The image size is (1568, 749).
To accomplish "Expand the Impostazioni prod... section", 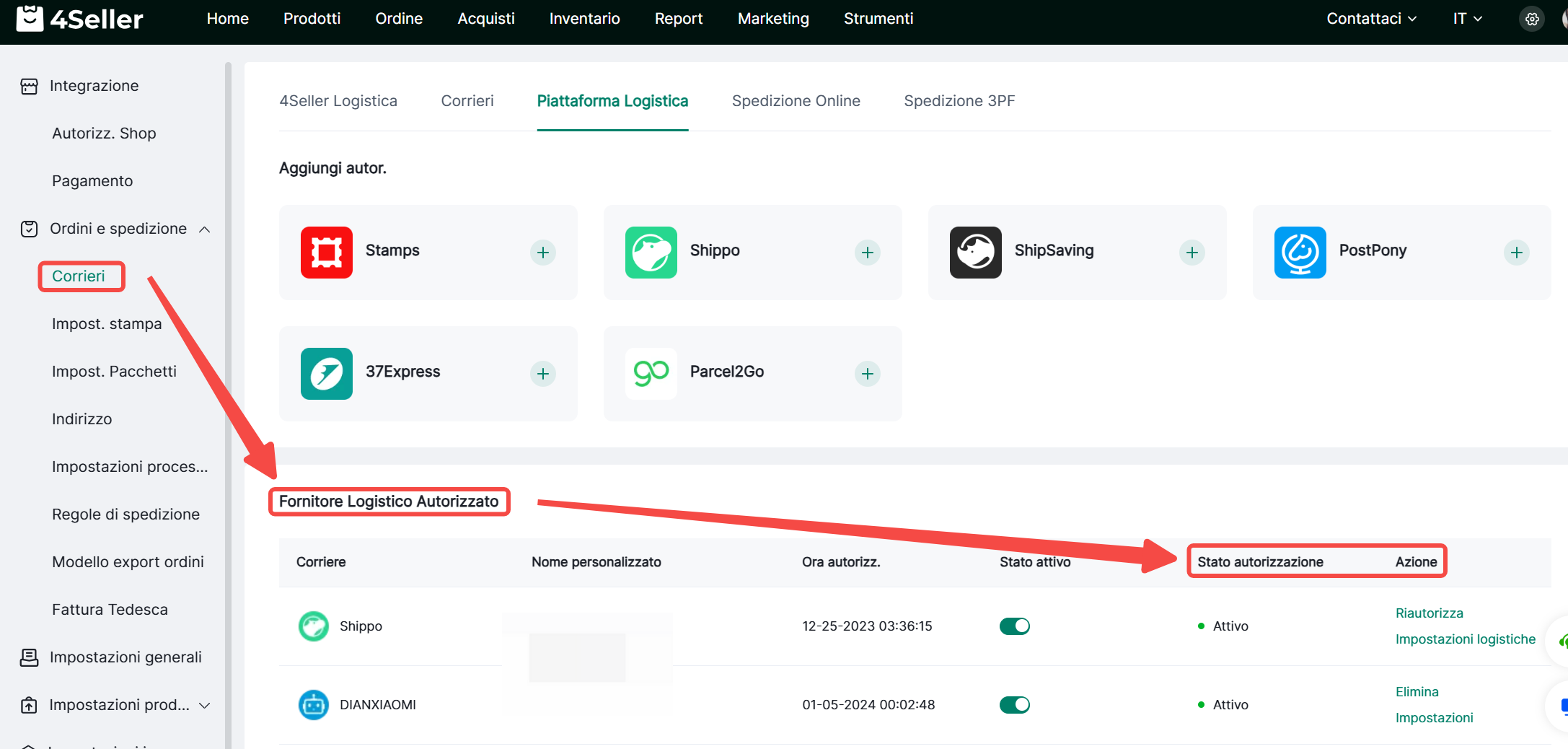I will pos(205,706).
